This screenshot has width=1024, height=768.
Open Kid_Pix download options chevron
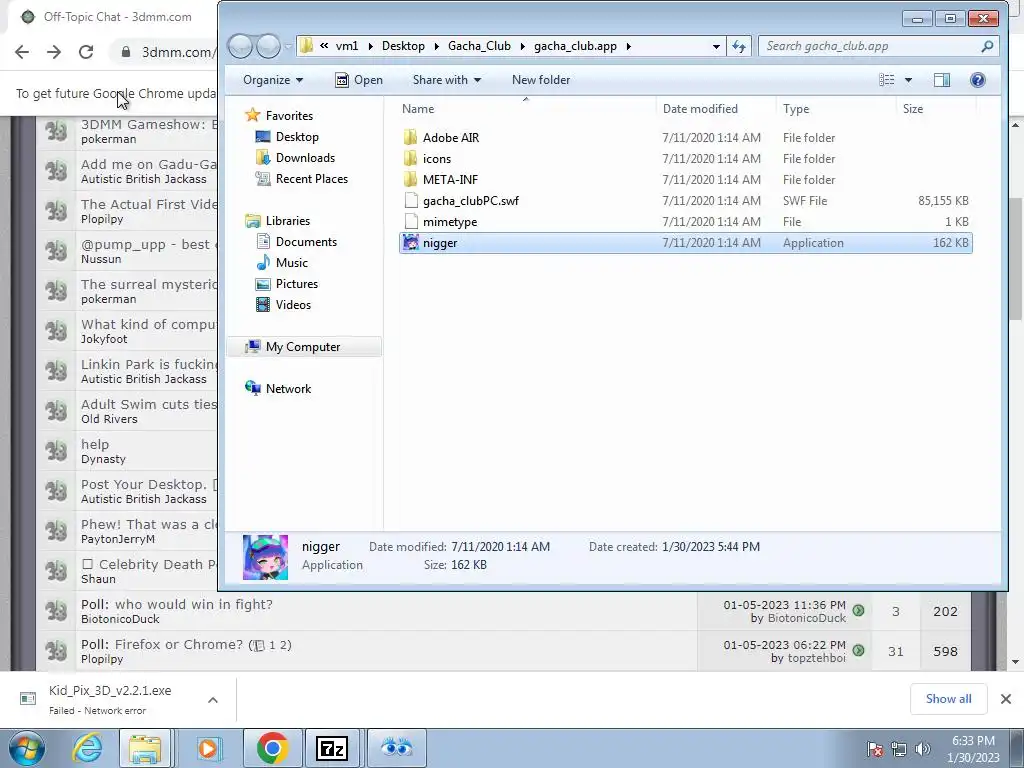coord(212,700)
